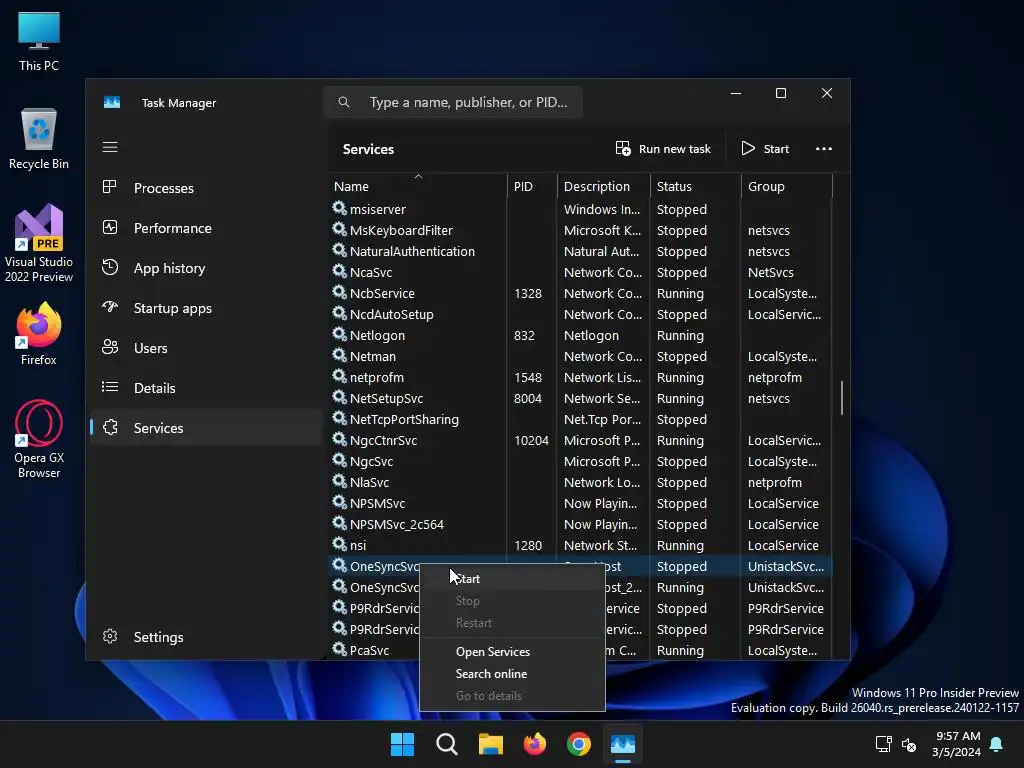Select the NlaSvc service row
The width and height of the screenshot is (1024, 768).
pos(580,483)
